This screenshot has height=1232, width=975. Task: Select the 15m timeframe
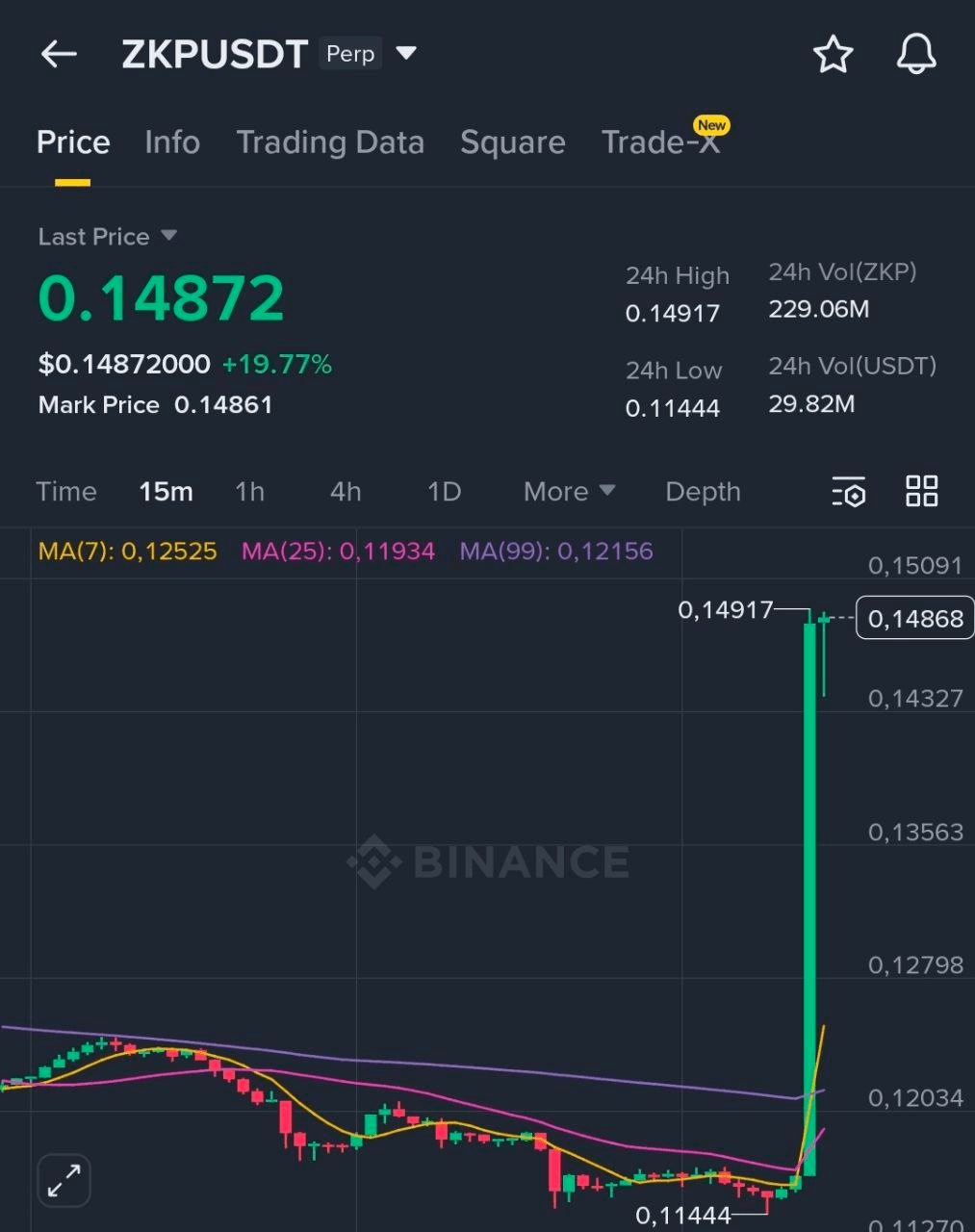point(166,492)
